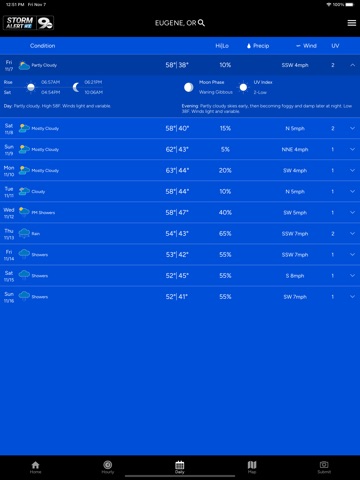Tap the Tue 11/11 cloudy icon
The image size is (360, 480).
coord(24,191)
